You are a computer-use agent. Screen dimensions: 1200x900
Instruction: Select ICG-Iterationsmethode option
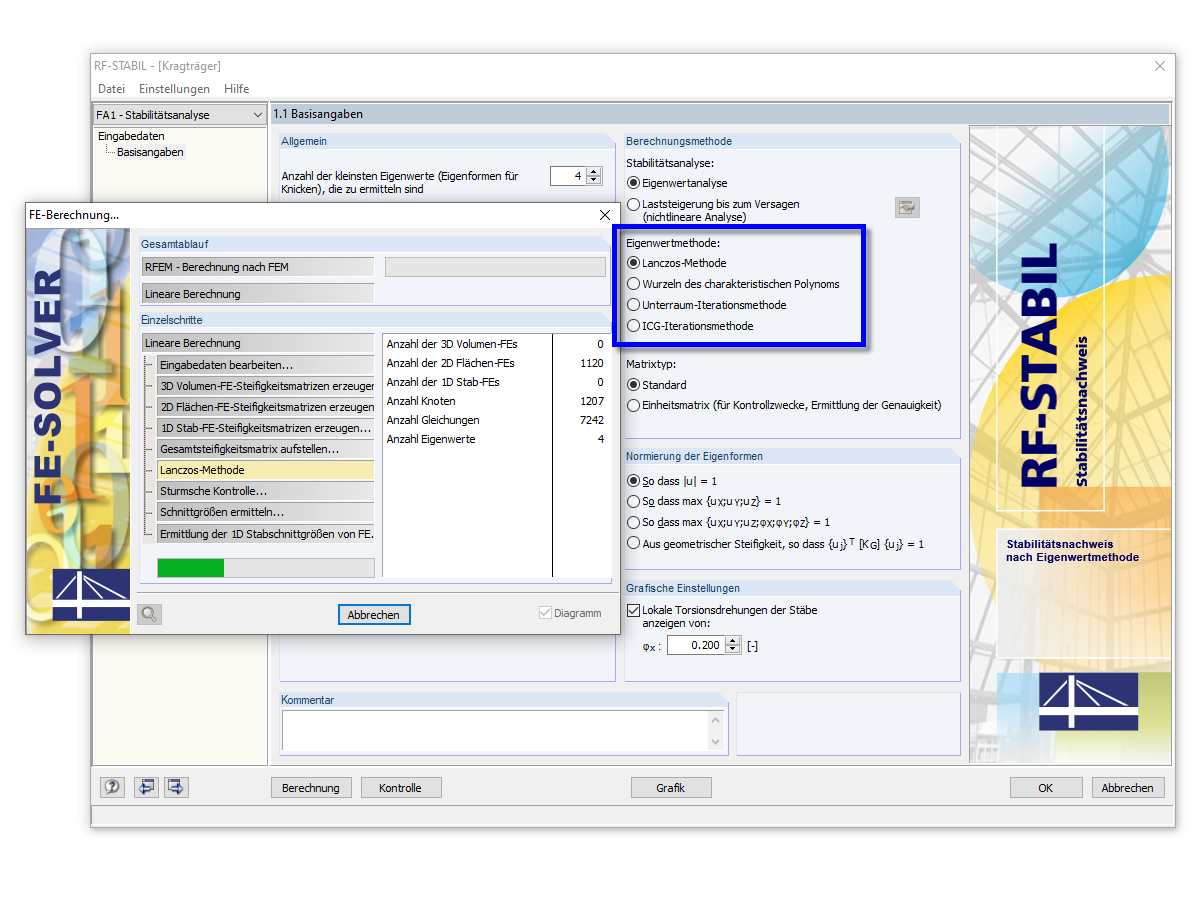[x=633, y=326]
